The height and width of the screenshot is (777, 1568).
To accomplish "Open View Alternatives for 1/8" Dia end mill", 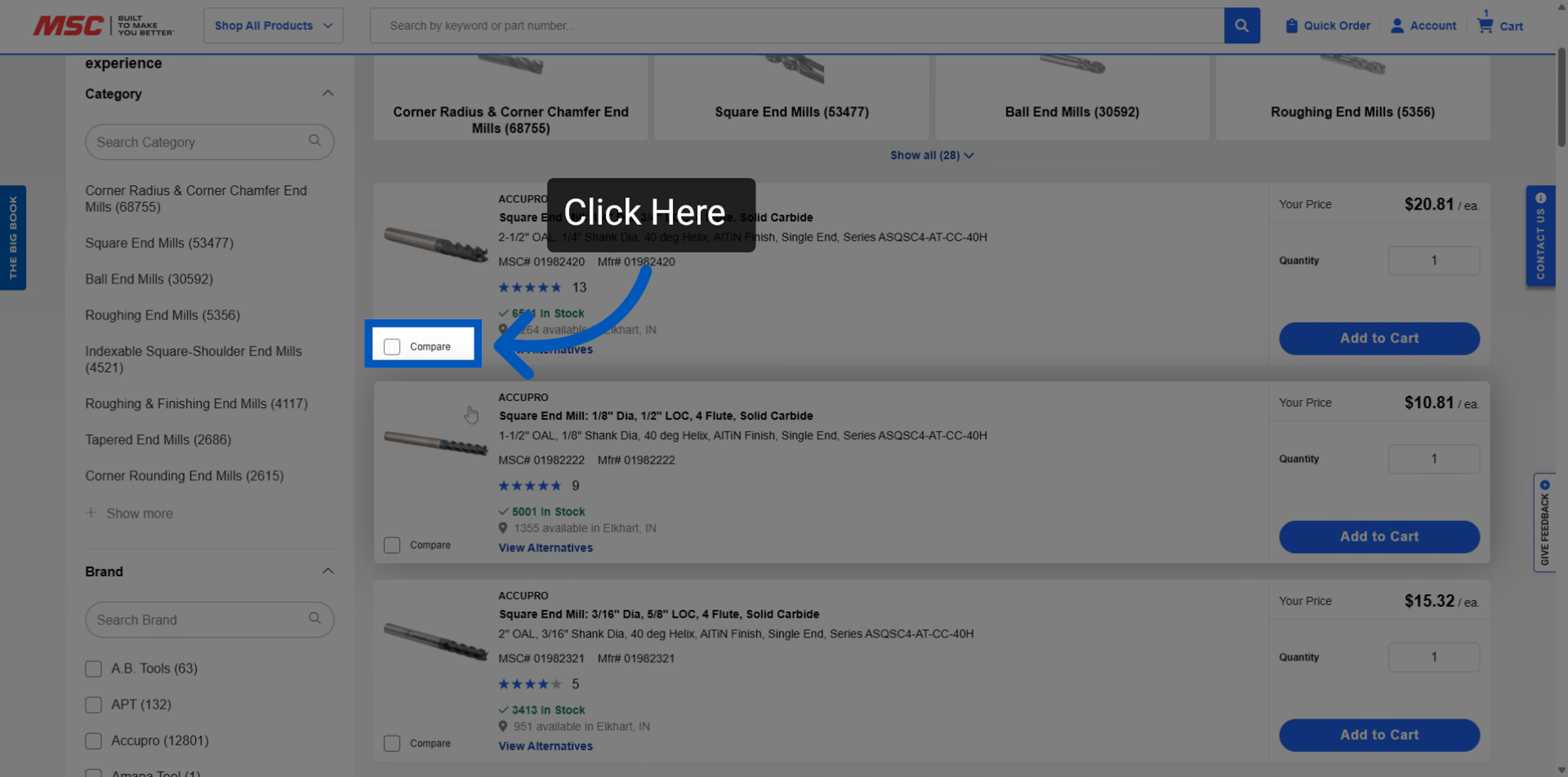I will click(x=546, y=548).
